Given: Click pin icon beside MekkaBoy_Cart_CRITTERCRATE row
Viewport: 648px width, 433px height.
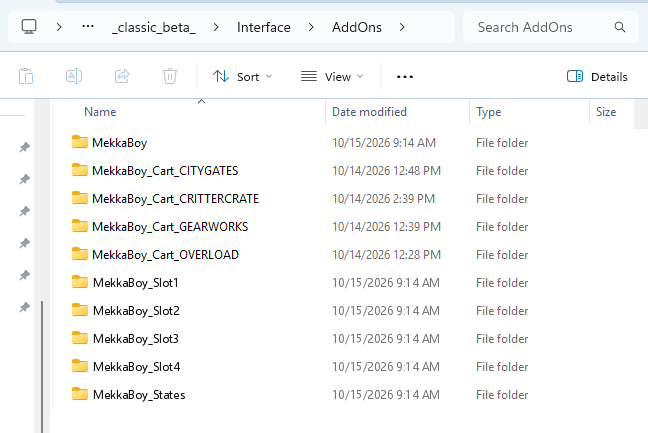Looking at the screenshot, I should 25,211.
